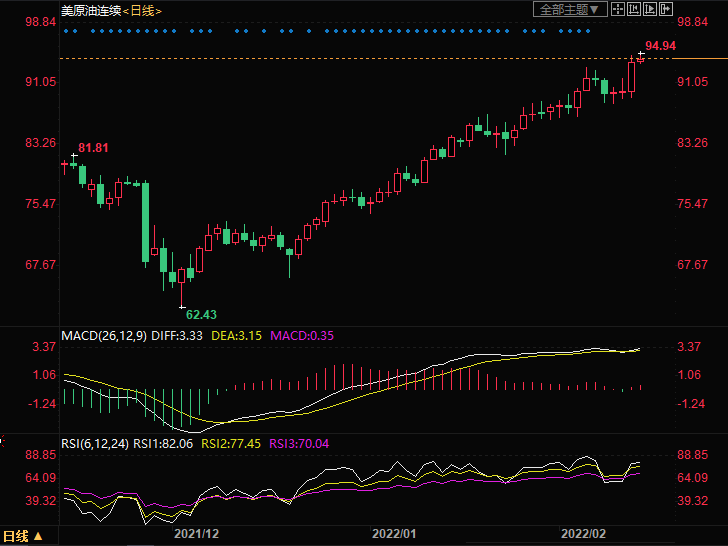The width and height of the screenshot is (728, 546).
Task: Click the export panel arrow icon
Action: pyautogui.click(x=666, y=9)
